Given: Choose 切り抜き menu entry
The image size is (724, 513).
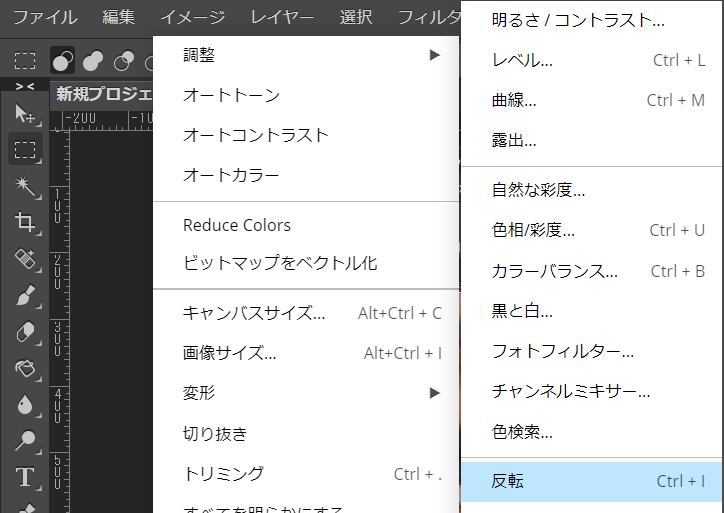Looking at the screenshot, I should click(x=307, y=434).
